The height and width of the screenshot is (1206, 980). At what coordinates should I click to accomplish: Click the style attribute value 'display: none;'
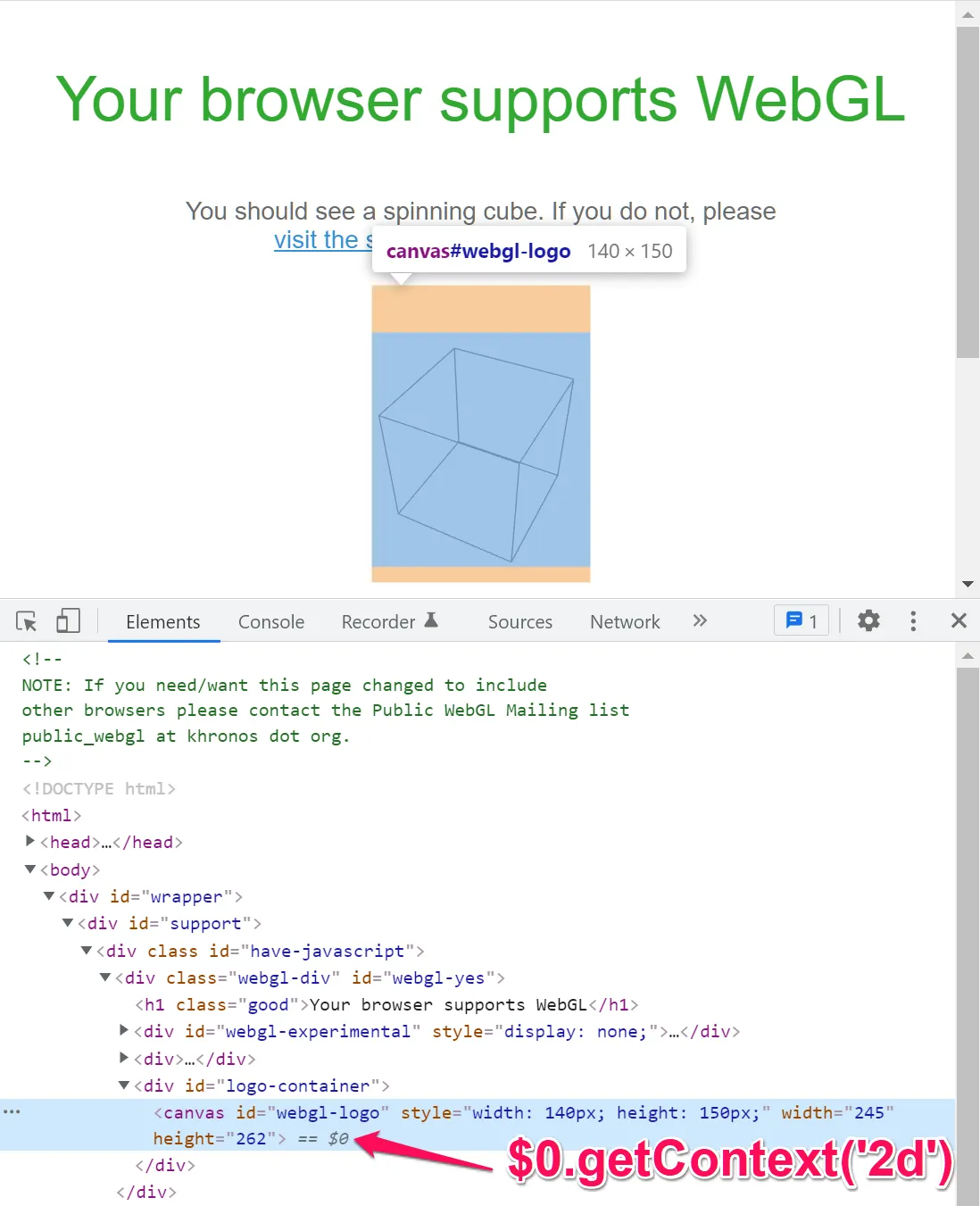pyautogui.click(x=575, y=1031)
